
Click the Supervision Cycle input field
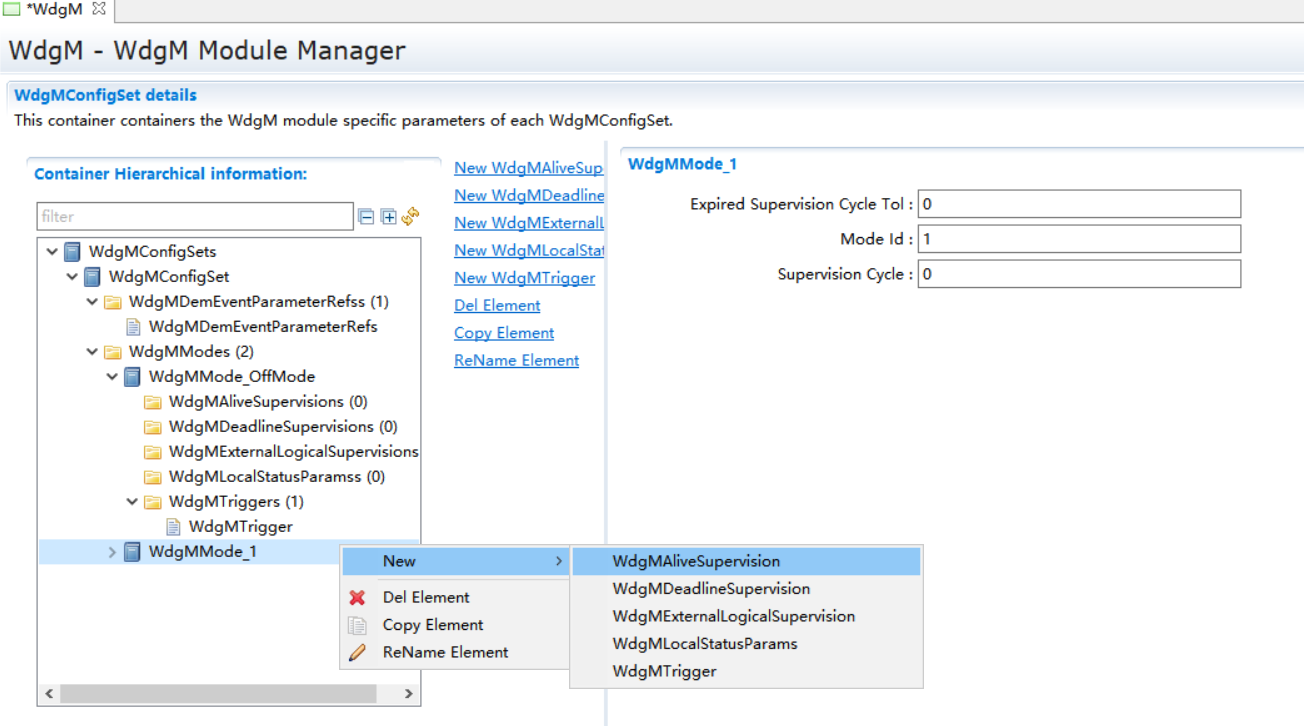point(1078,274)
